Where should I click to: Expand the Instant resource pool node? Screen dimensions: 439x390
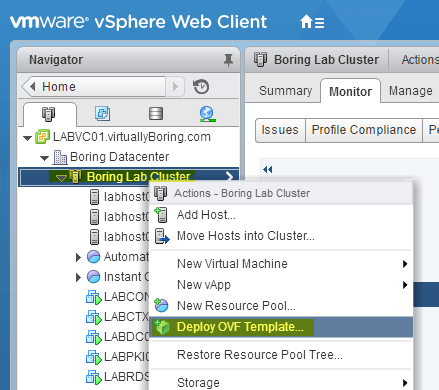click(x=78, y=277)
